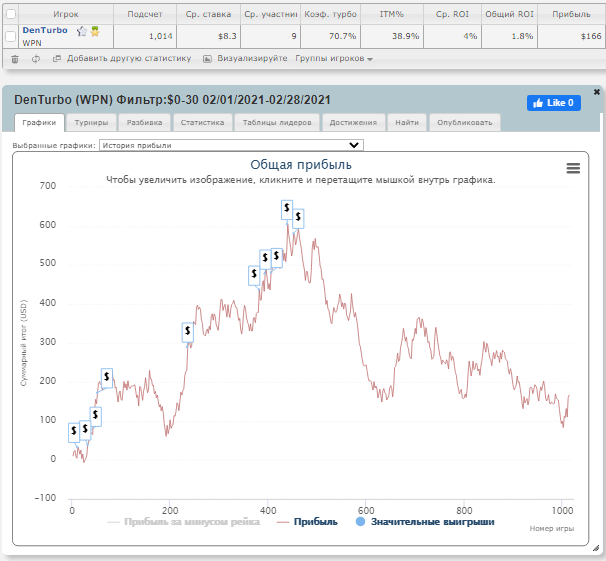Screen dimensions: 606x561
Task: Open the Найти tab
Action: tap(407, 122)
